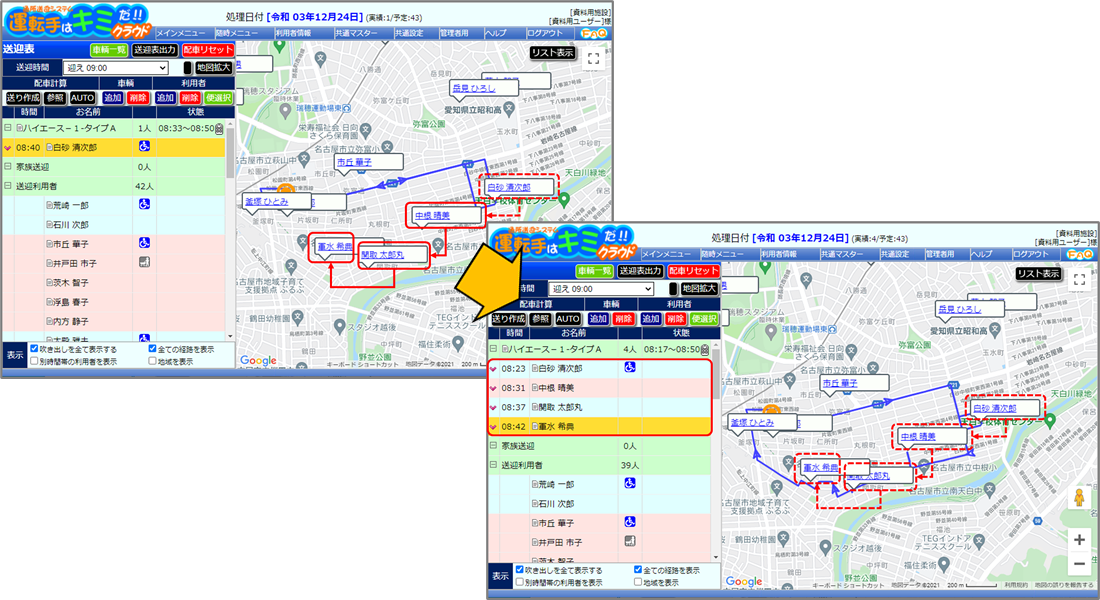
Task: Check 地域を表示 in the lower-right window
Action: (638, 582)
